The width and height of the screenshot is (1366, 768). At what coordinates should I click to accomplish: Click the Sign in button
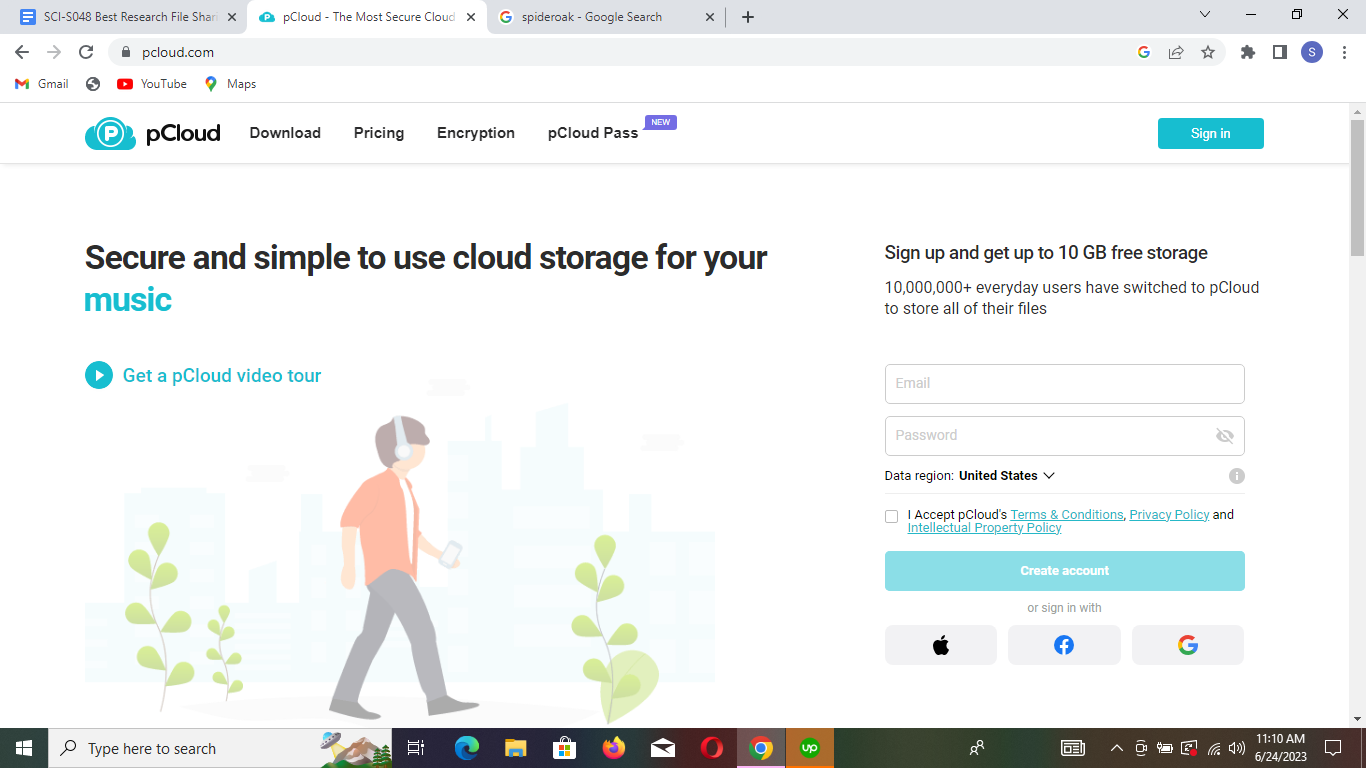click(x=1210, y=133)
